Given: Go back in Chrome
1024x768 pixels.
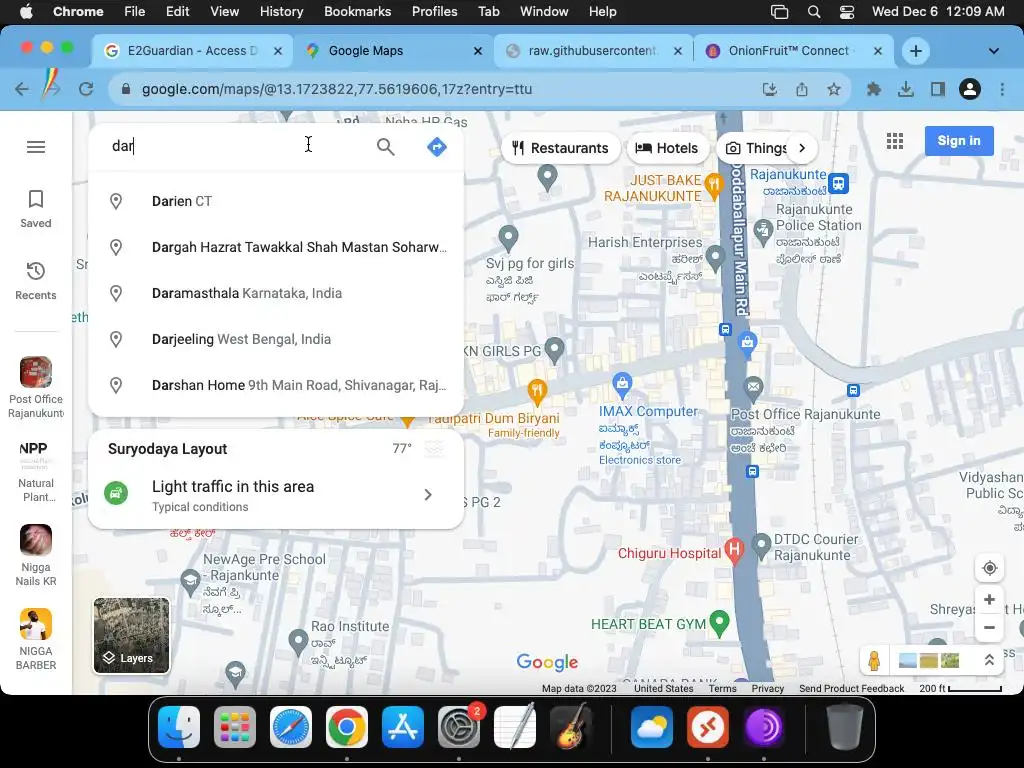Looking at the screenshot, I should pyautogui.click(x=22, y=89).
